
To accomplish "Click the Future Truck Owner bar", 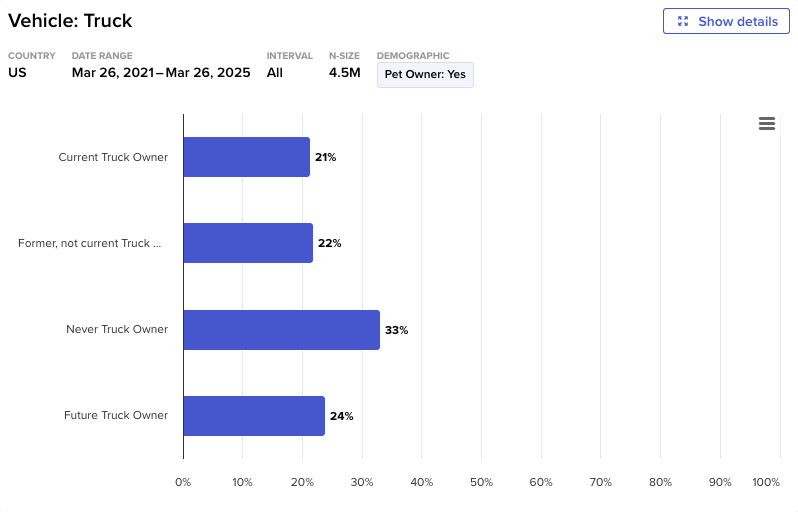I will [254, 415].
